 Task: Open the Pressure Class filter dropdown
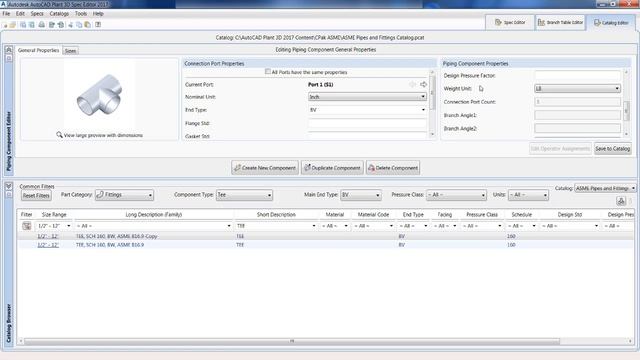[456, 195]
